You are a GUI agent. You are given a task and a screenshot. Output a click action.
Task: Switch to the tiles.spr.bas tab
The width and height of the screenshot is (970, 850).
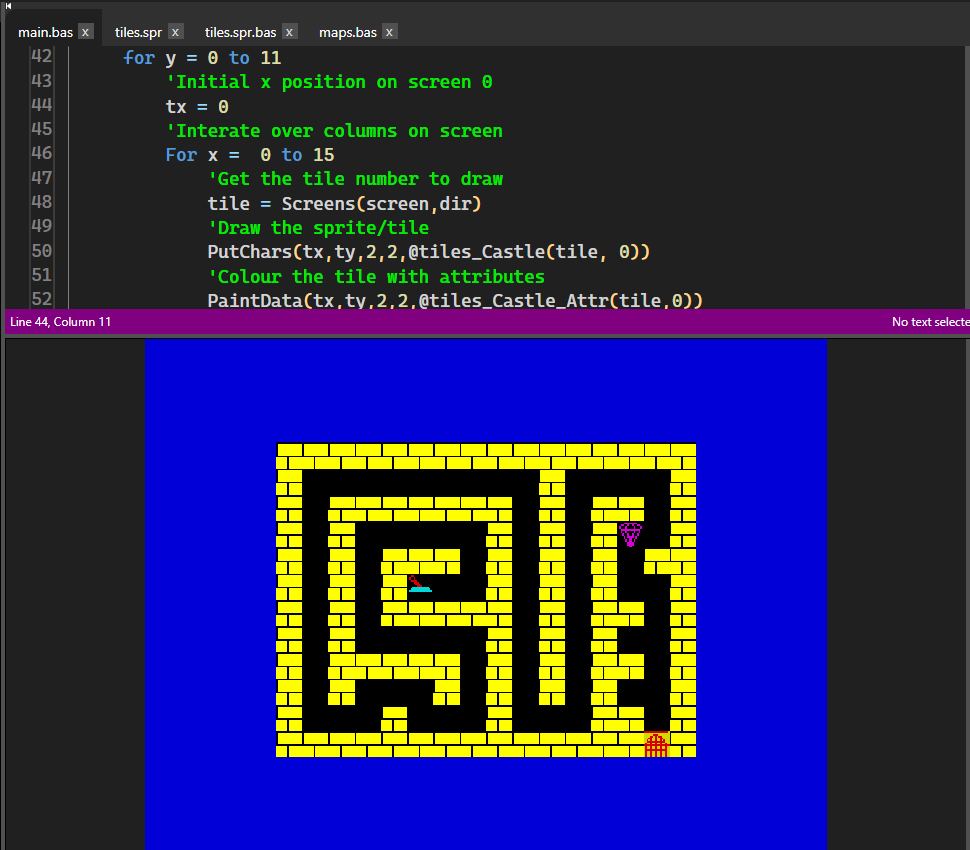coord(240,33)
